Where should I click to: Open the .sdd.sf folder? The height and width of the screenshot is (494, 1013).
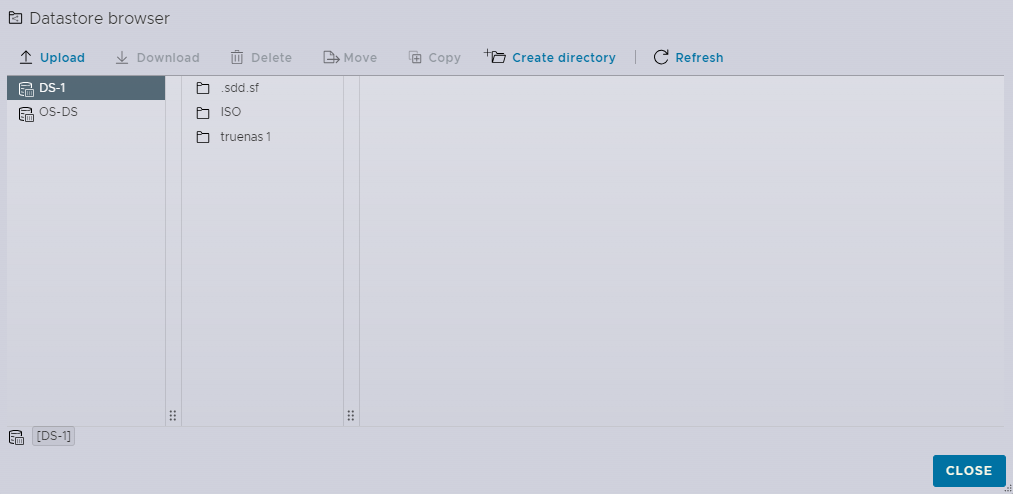[x=240, y=88]
